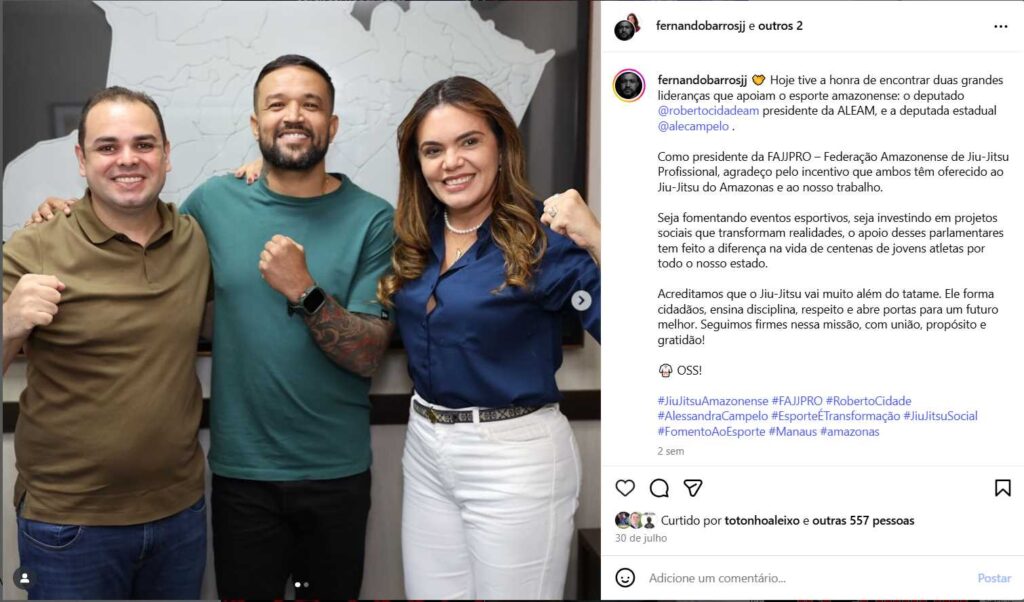This screenshot has height=602, width=1024.
Task: Open the three-dot more options menu
Action: pyautogui.click(x=1000, y=26)
